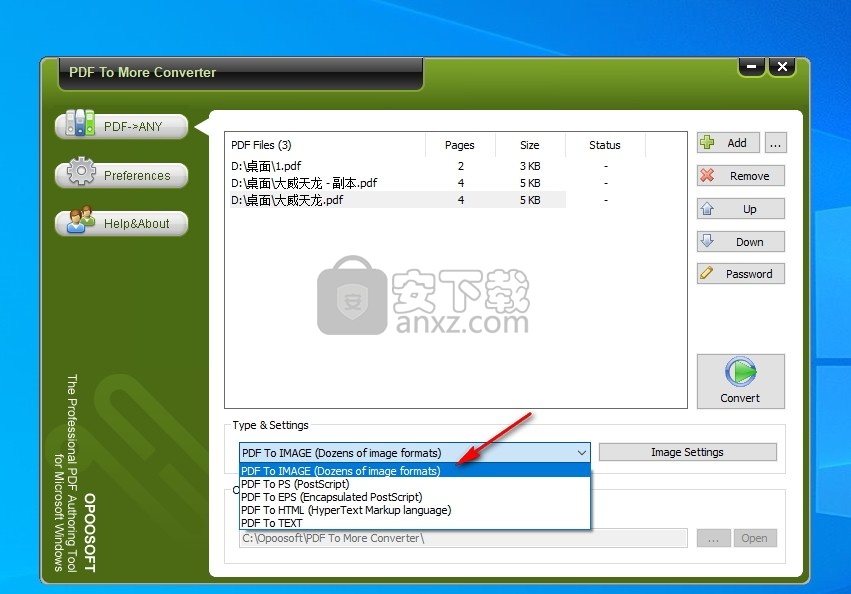Click the pencil Password button
851x594 pixels.
click(741, 274)
